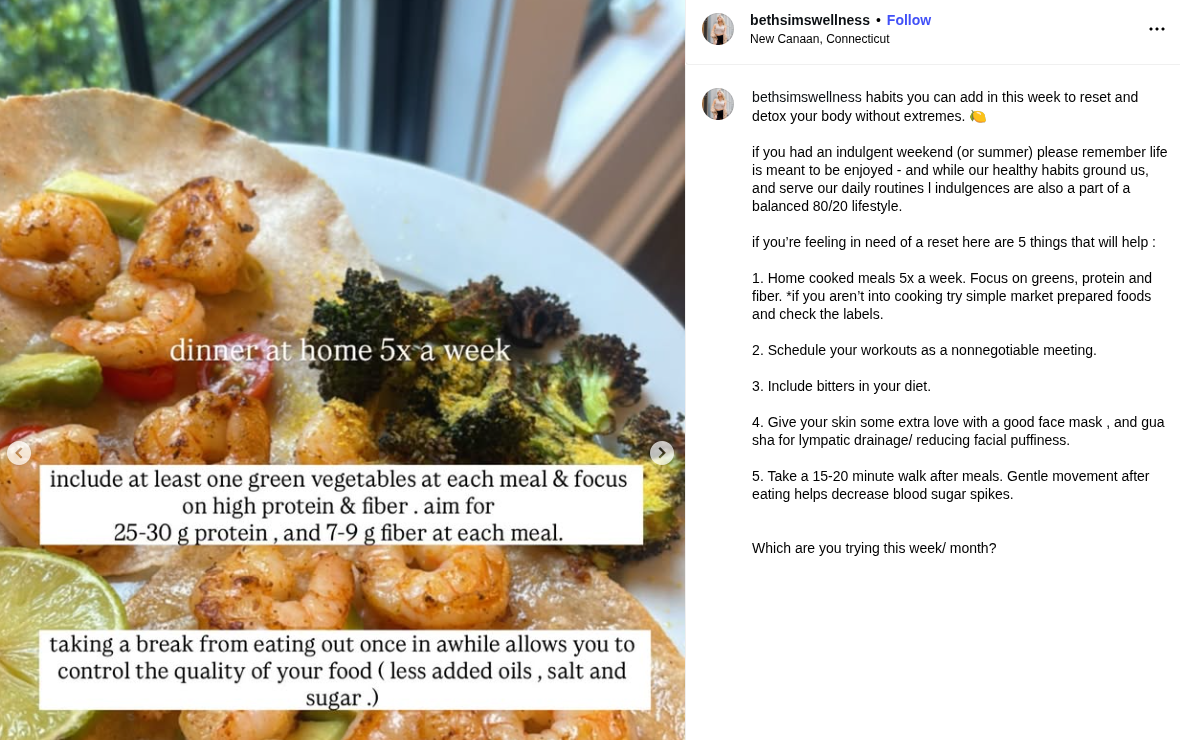Open the profile picture in the post header
This screenshot has width=1180, height=740.
(x=717, y=29)
